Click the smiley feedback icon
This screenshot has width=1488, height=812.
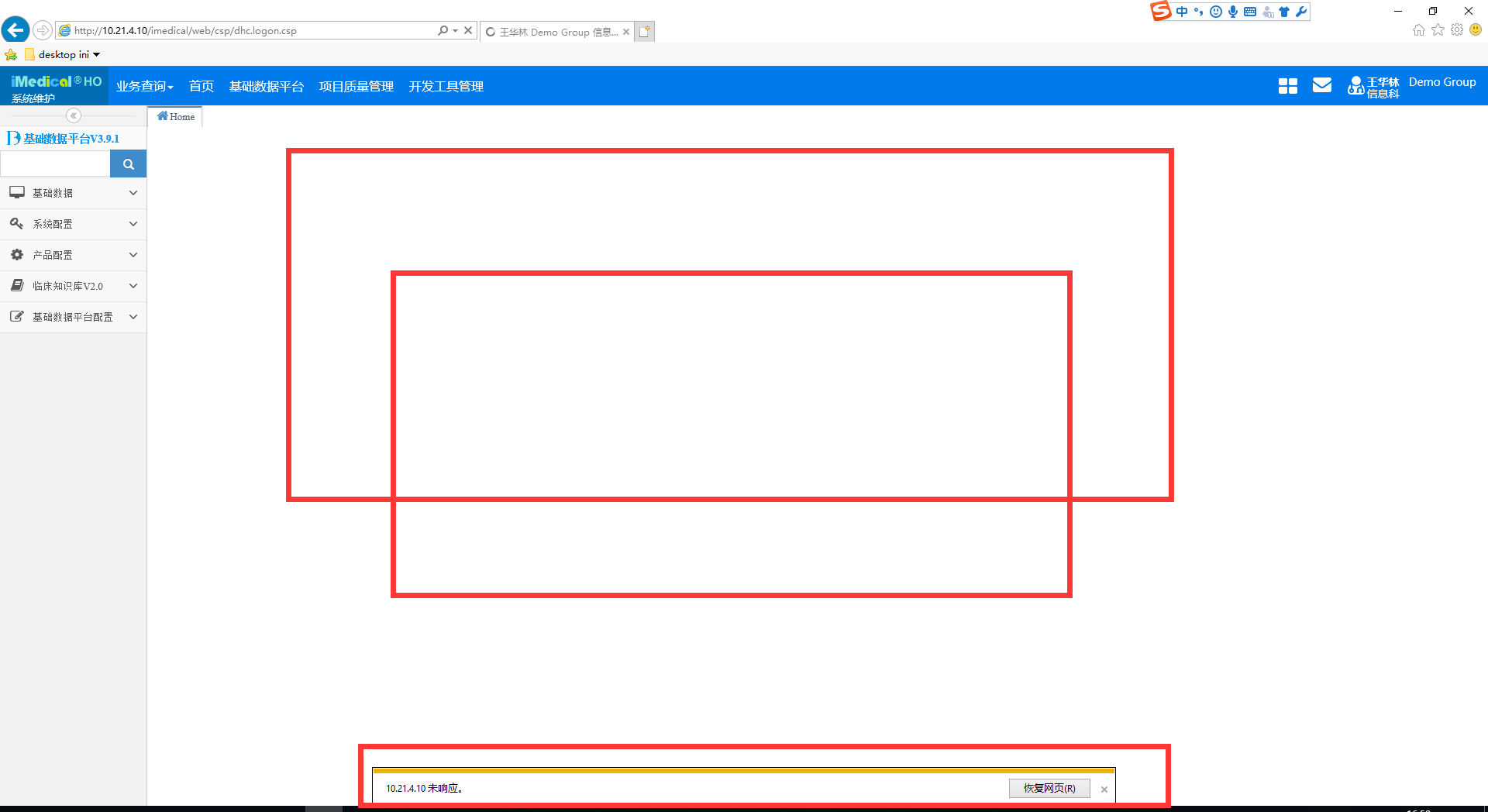1476,29
